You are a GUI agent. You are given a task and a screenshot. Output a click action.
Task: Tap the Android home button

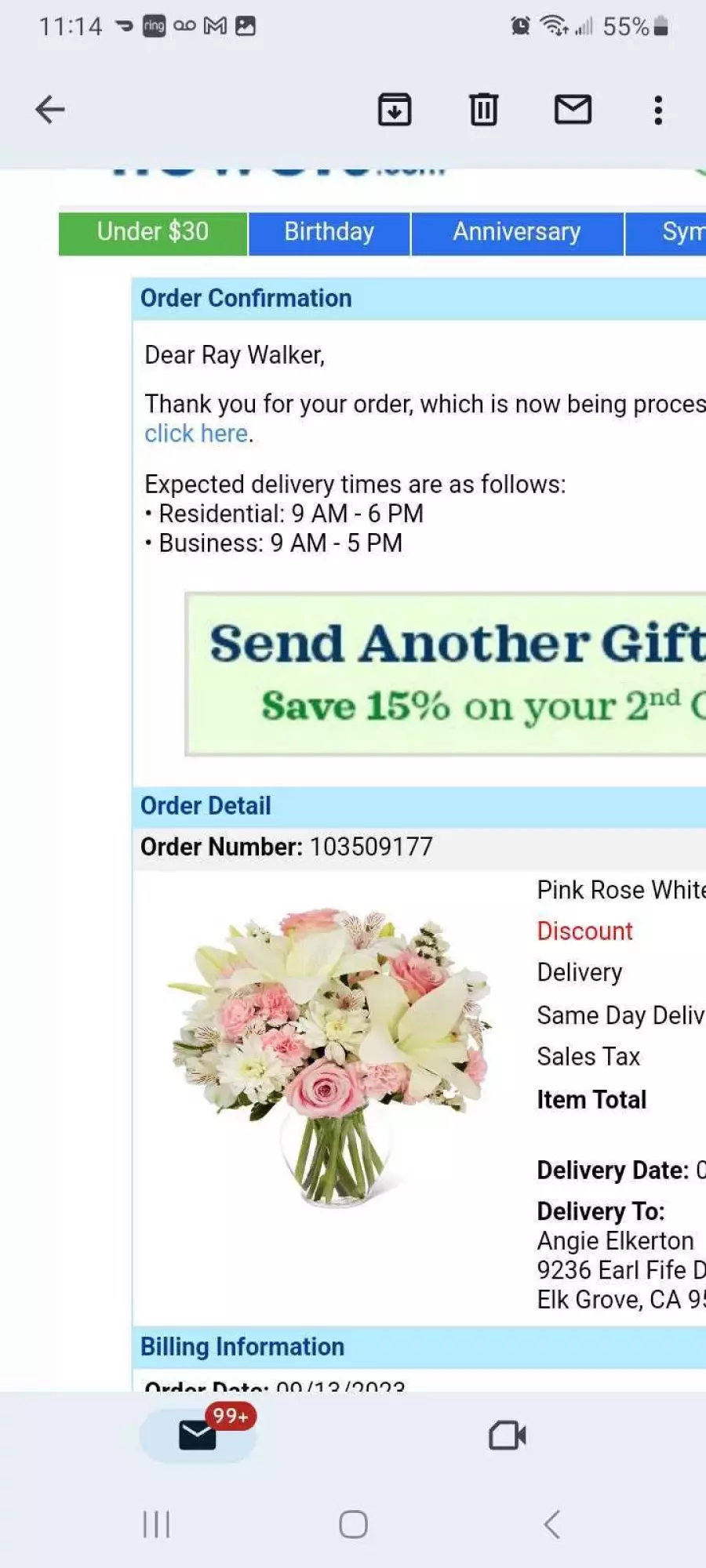pyautogui.click(x=353, y=1524)
